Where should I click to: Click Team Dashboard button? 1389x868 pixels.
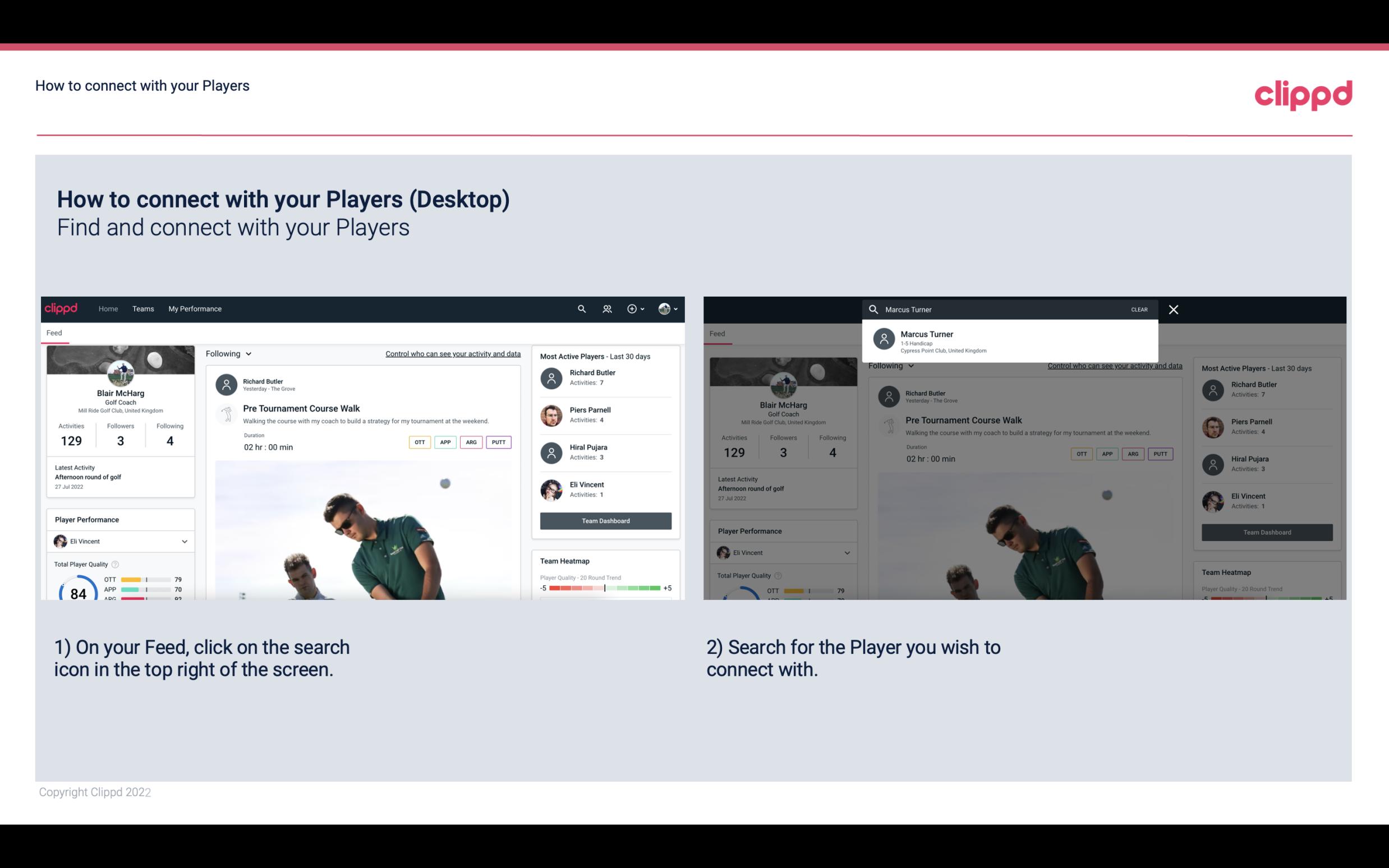[x=605, y=520]
